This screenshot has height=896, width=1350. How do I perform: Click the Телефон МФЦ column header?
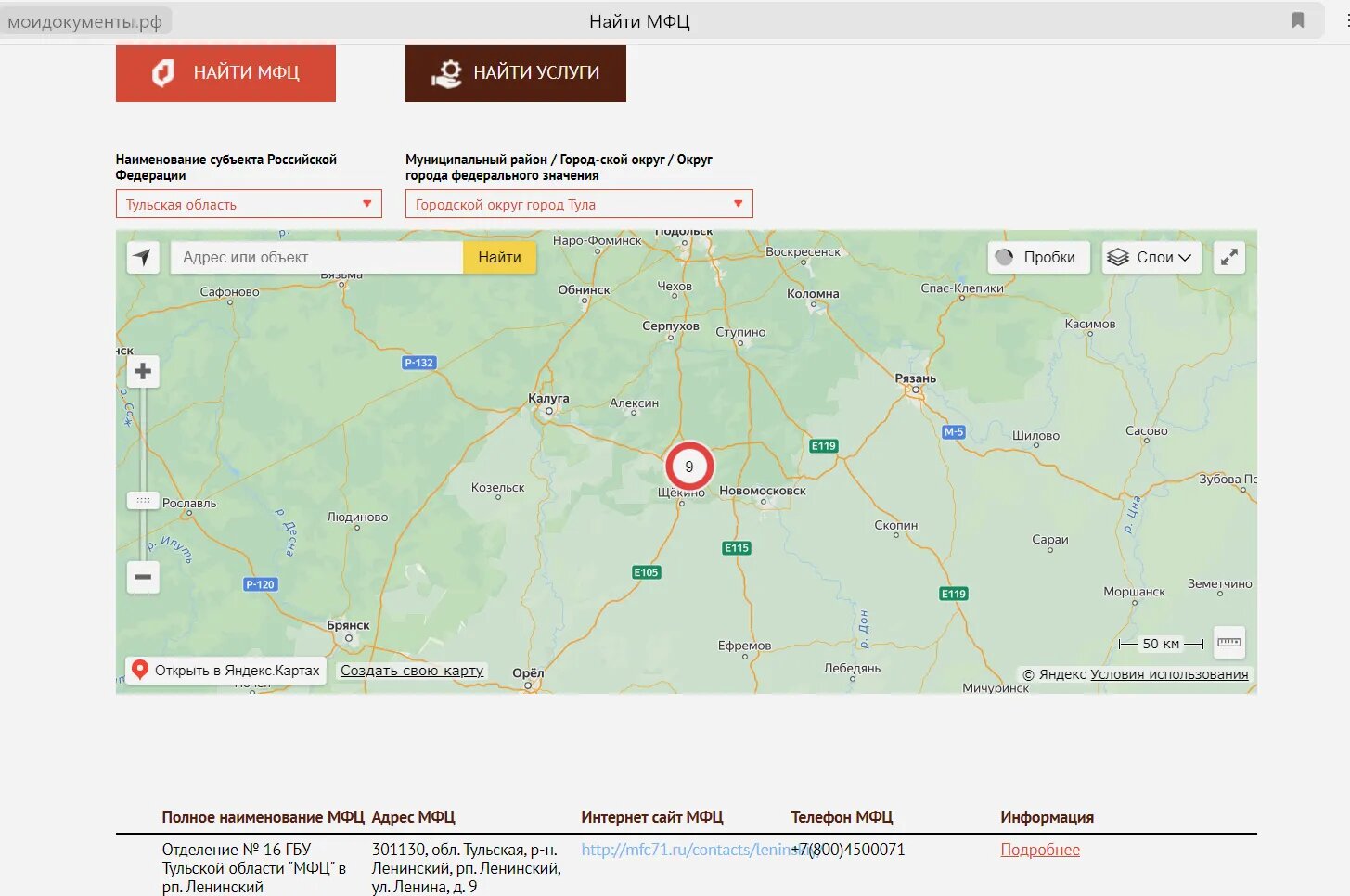[842, 817]
